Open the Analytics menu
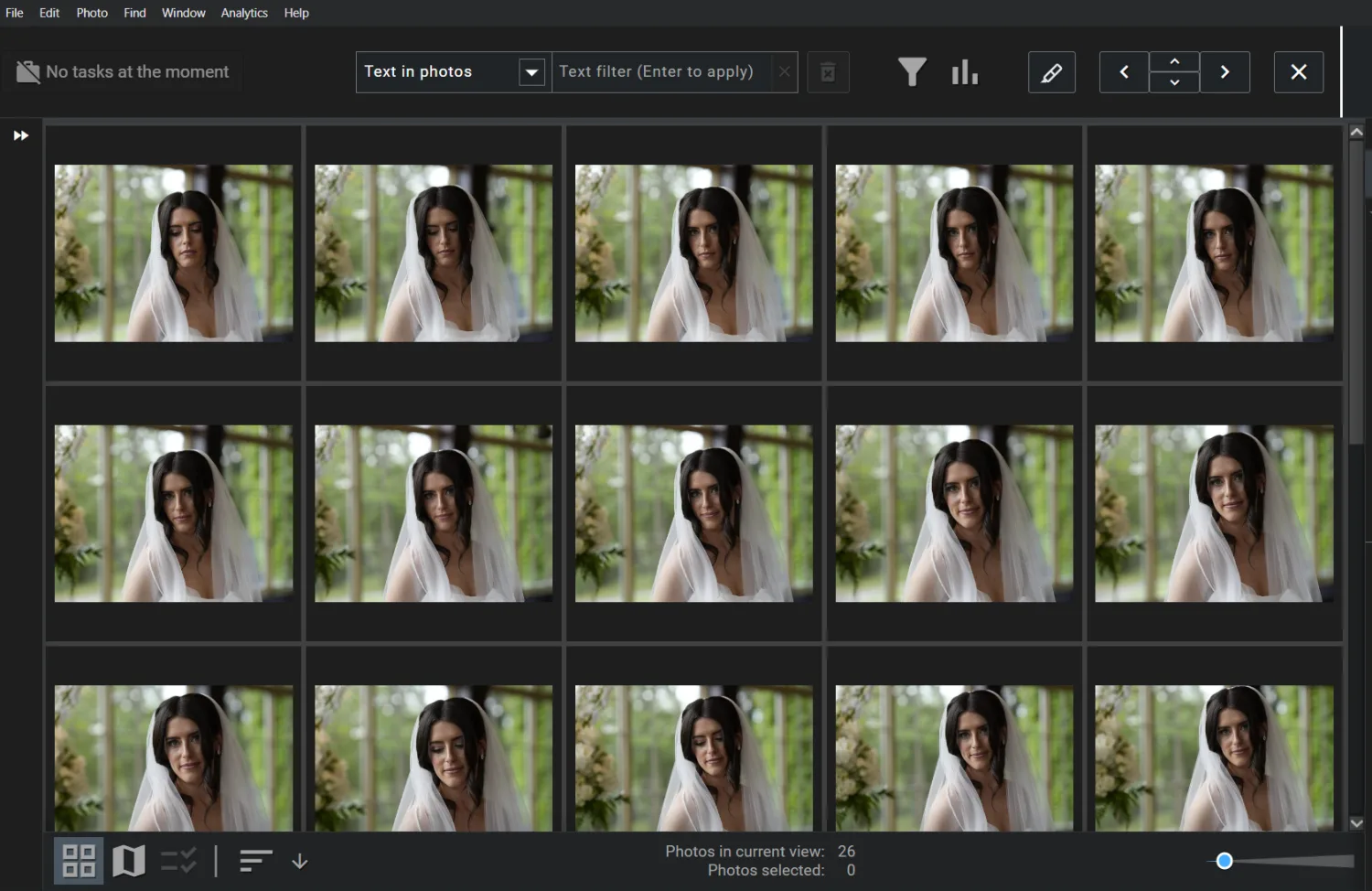 [244, 13]
